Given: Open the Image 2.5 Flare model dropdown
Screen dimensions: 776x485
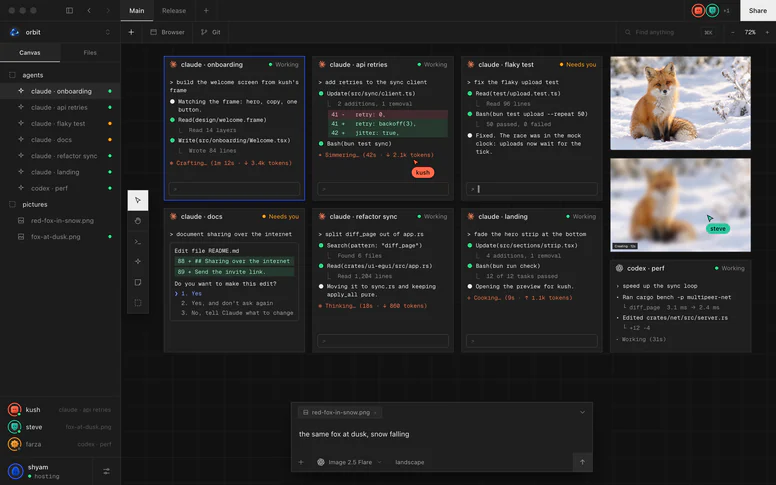Looking at the screenshot, I should pos(349,462).
